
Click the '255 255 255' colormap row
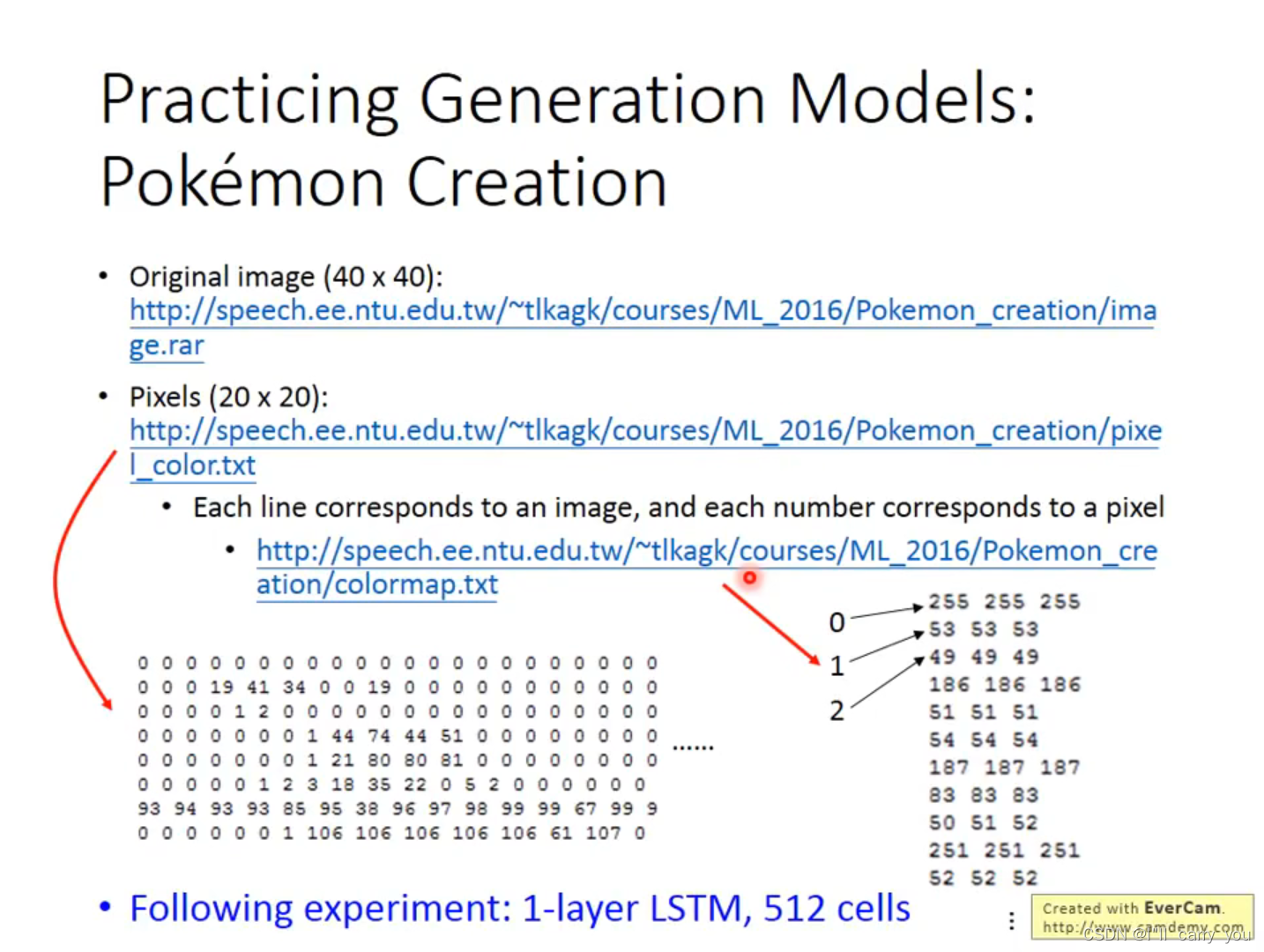click(1004, 601)
